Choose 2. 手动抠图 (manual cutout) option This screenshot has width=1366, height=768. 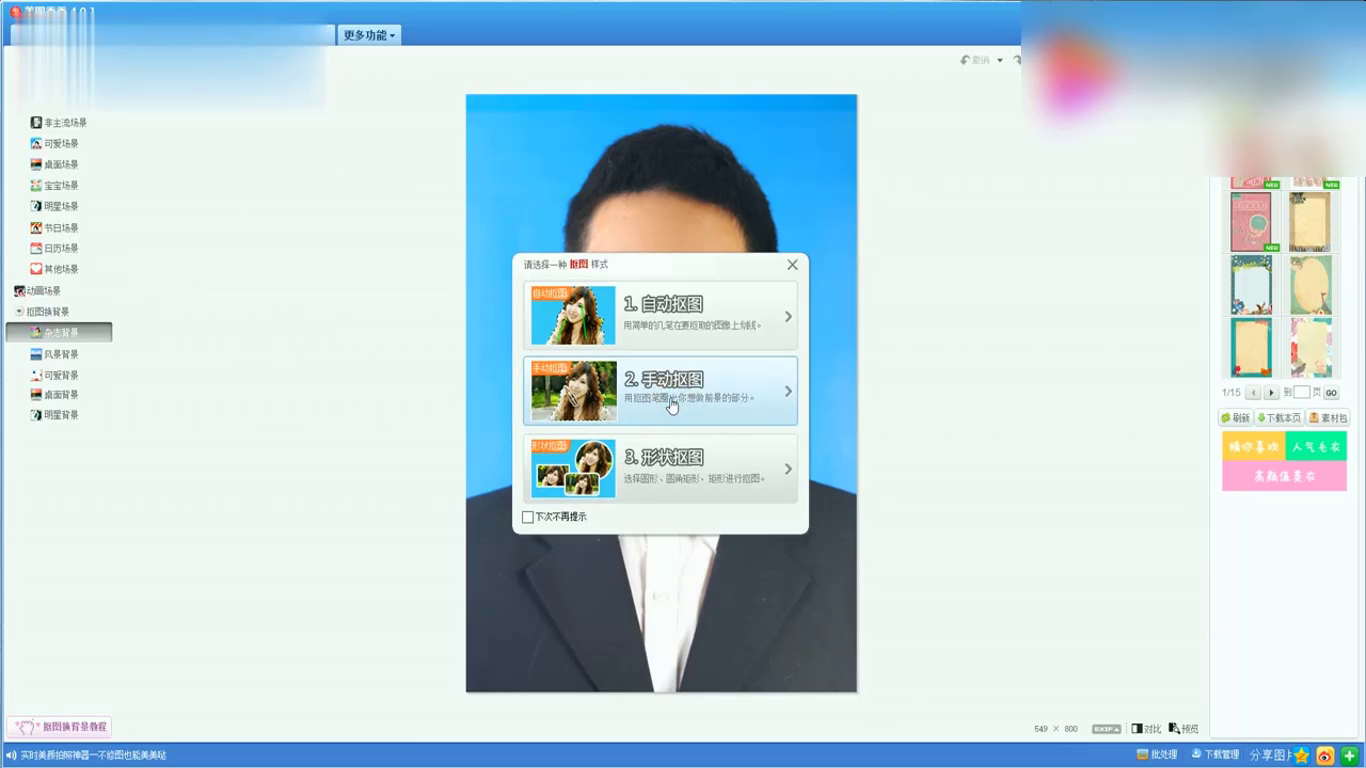coord(660,391)
